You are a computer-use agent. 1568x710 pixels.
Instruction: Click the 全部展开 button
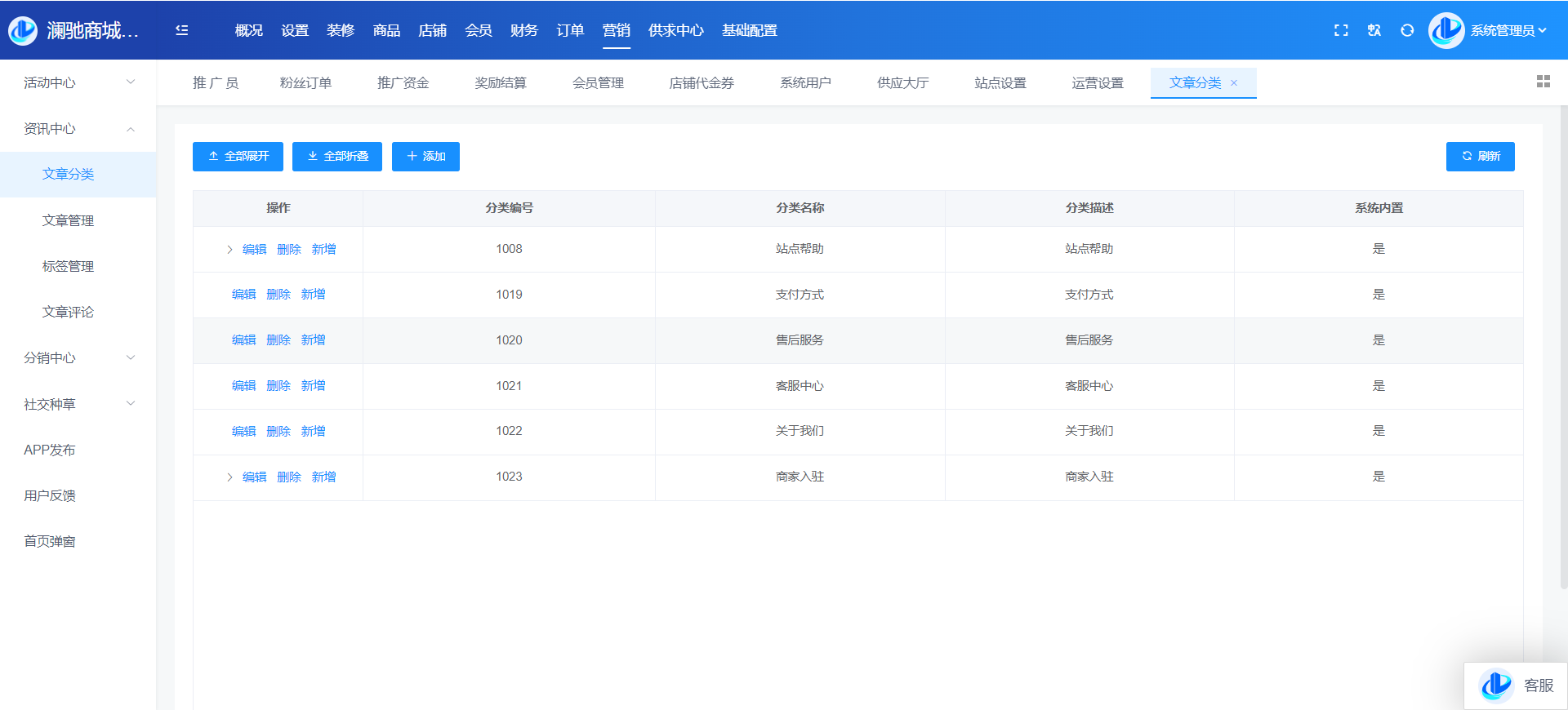[238, 157]
